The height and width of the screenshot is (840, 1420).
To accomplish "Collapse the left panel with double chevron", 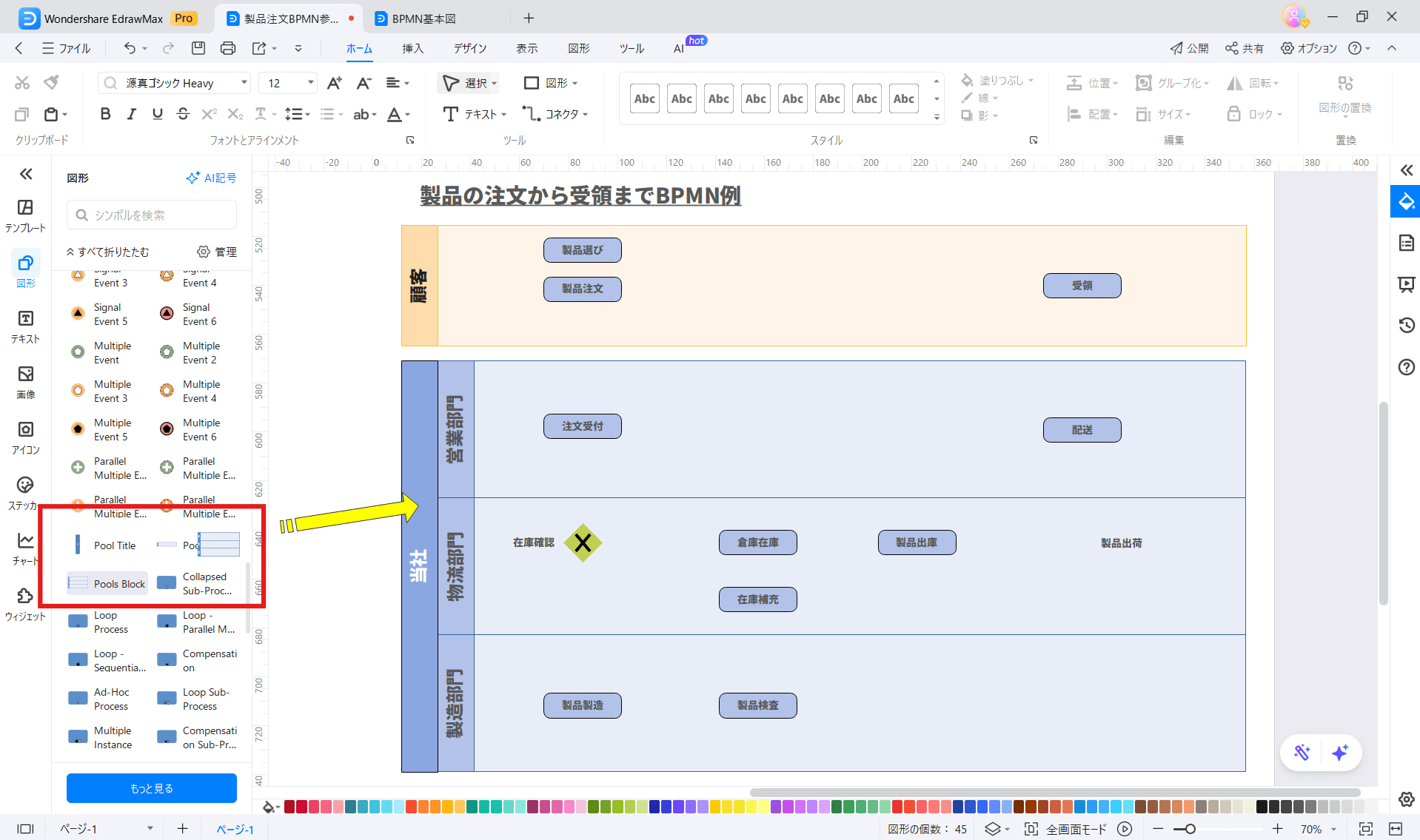I will pos(26,174).
